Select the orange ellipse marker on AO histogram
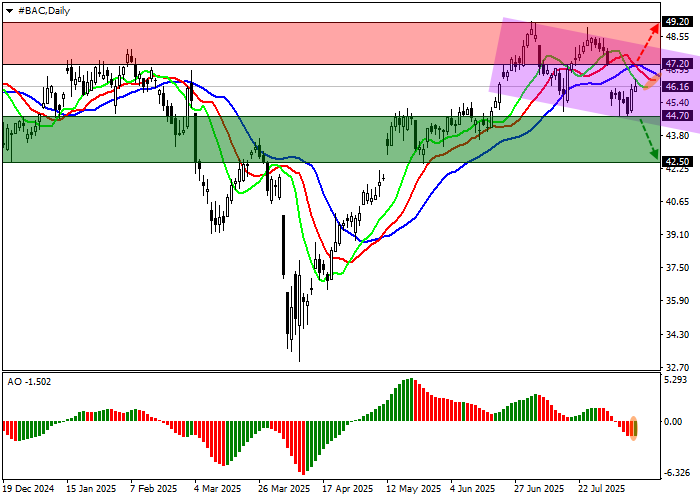Image resolution: width=700 pixels, height=500 pixels. tap(633, 427)
